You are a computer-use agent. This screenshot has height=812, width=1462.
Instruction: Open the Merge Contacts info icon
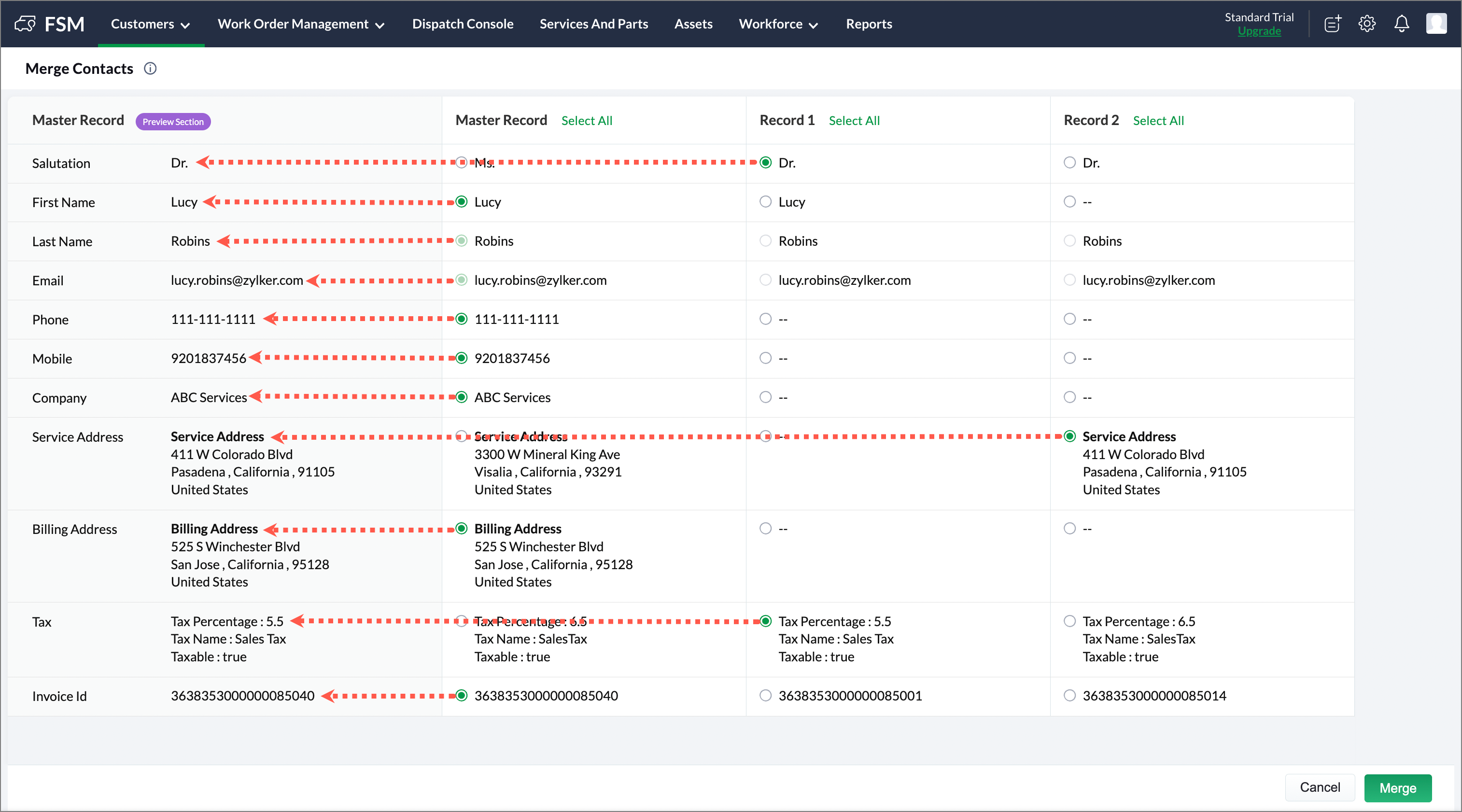[150, 69]
